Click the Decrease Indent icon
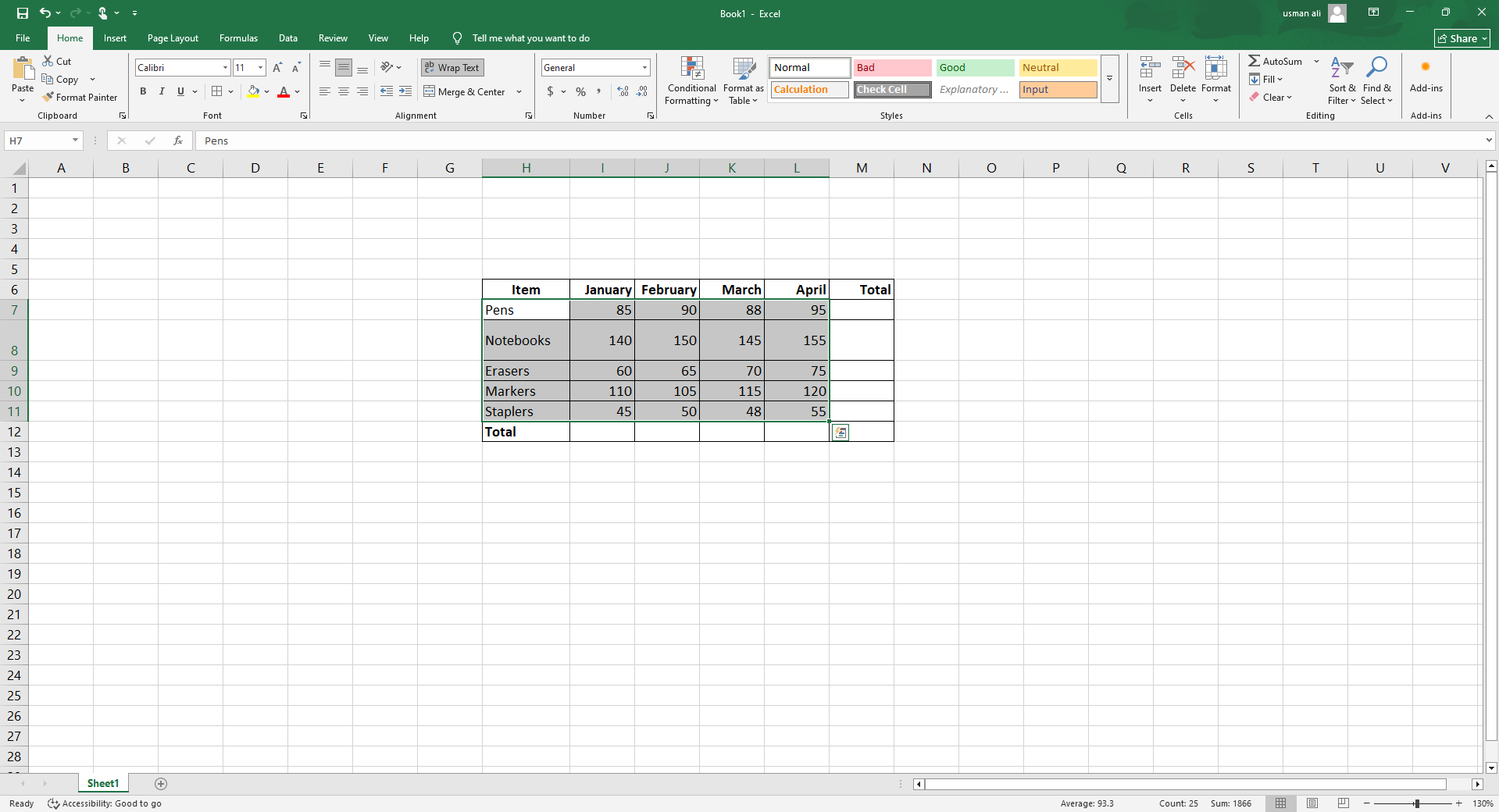The image size is (1499, 812). [387, 91]
